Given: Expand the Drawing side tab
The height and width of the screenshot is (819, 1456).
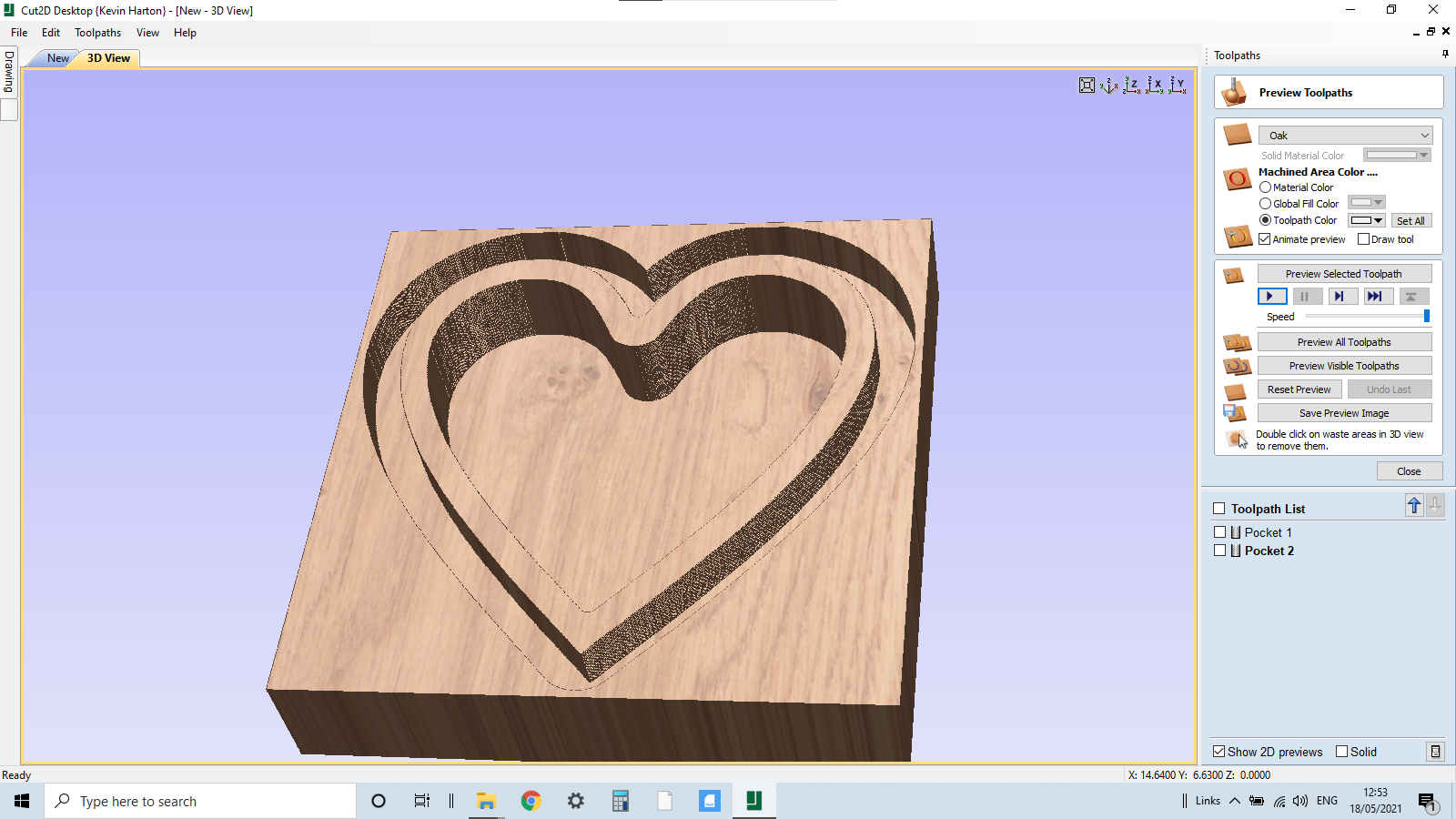Looking at the screenshot, I should [9, 72].
